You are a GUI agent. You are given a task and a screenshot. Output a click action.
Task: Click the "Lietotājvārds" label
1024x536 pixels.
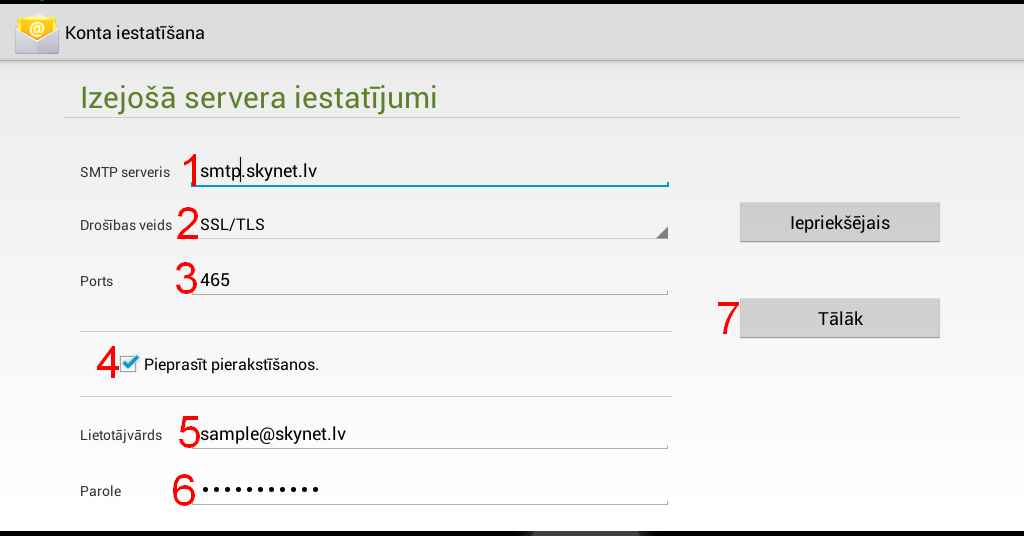[x=121, y=436]
